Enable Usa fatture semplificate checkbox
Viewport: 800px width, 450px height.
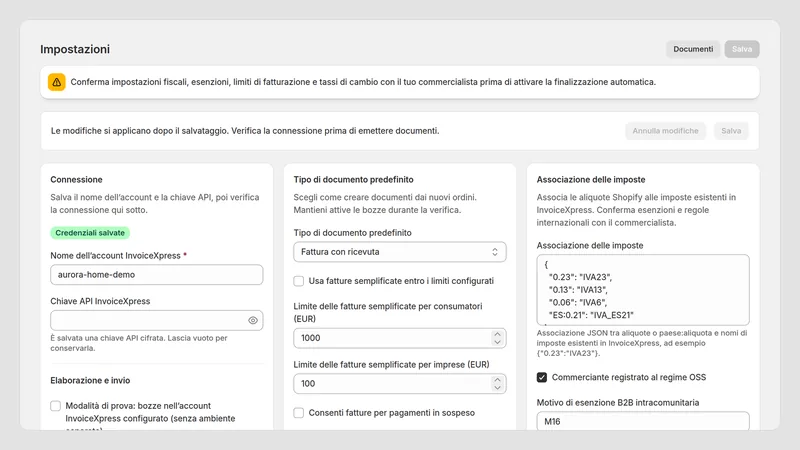(298, 281)
